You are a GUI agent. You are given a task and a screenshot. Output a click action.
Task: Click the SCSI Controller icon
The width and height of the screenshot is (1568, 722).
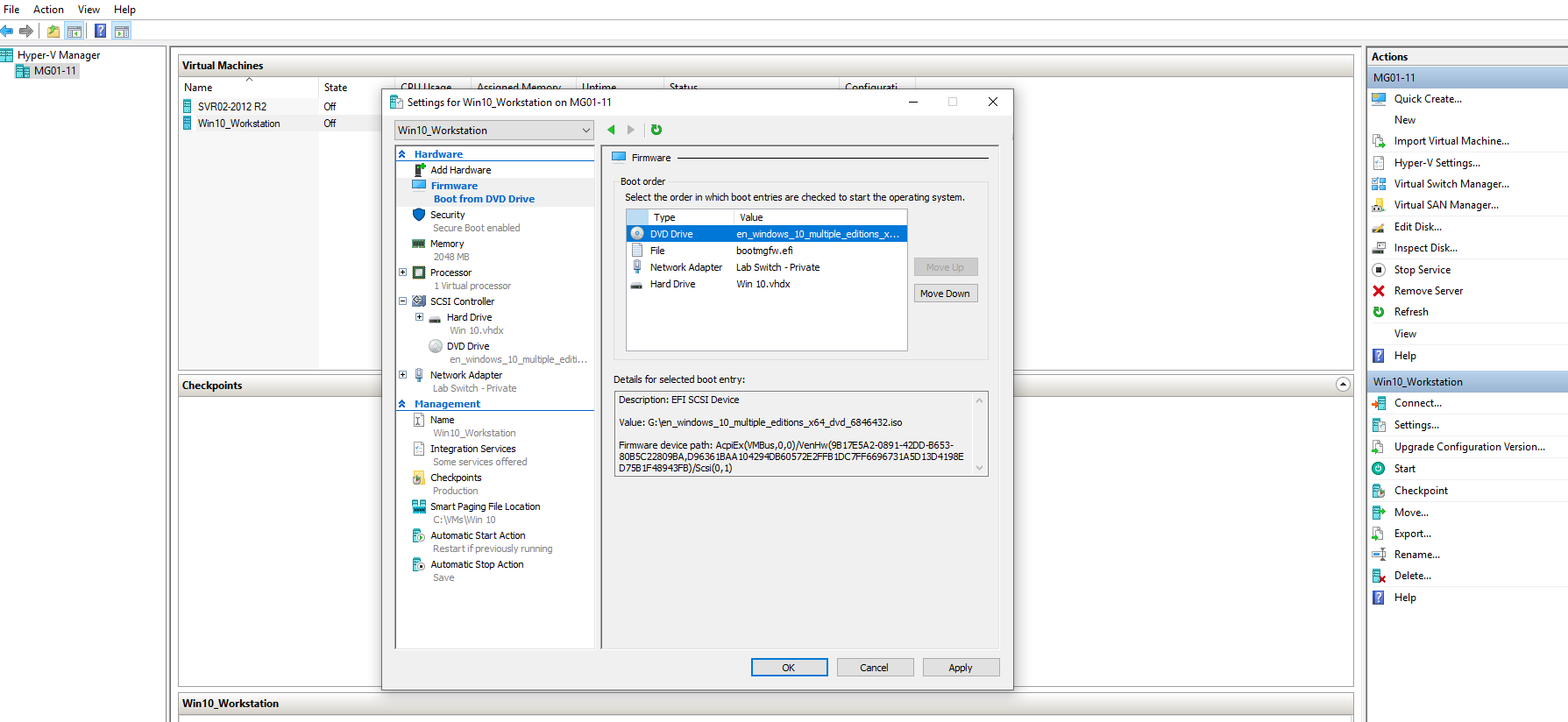point(419,301)
